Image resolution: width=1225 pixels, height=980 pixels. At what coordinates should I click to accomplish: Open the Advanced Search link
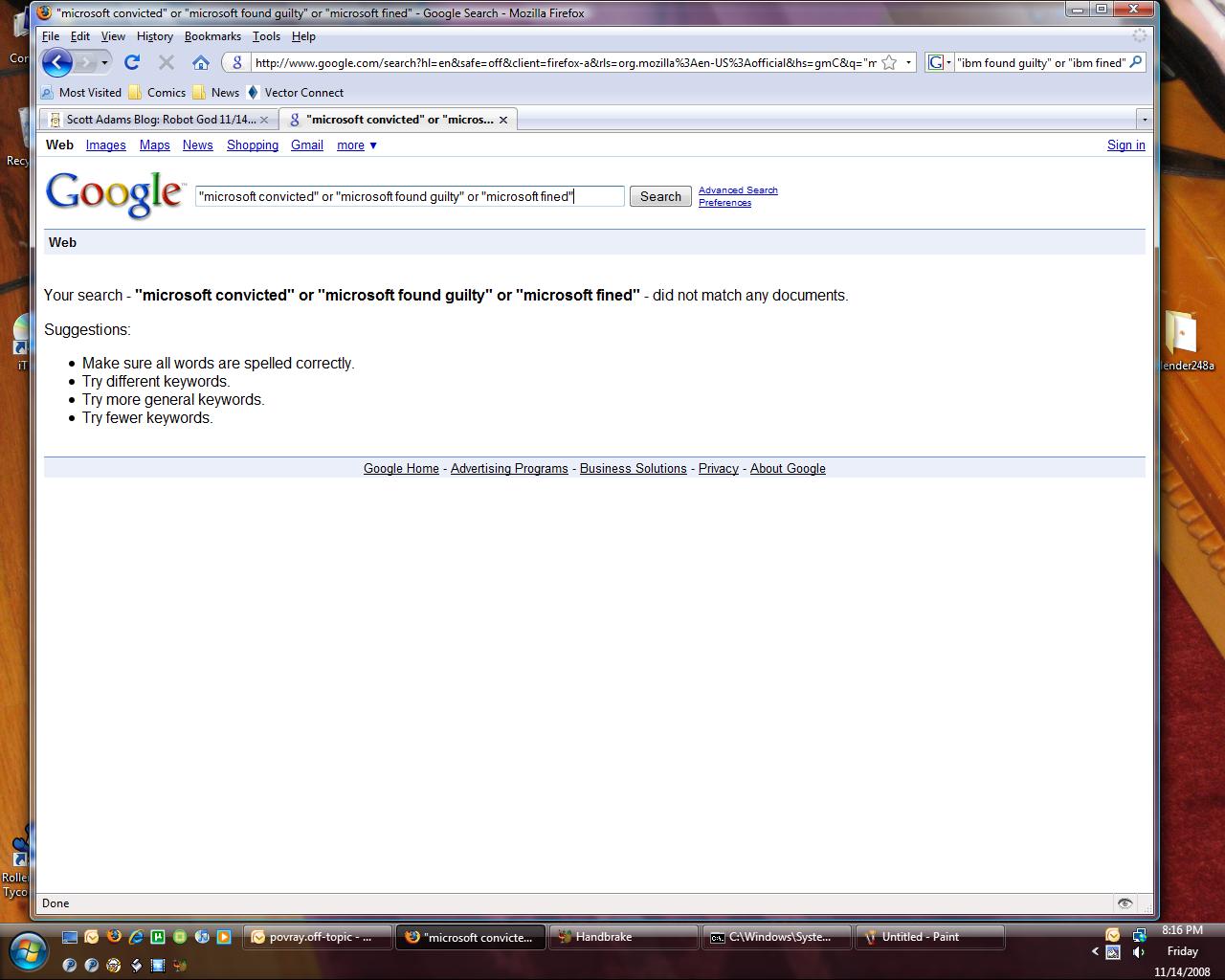[738, 190]
